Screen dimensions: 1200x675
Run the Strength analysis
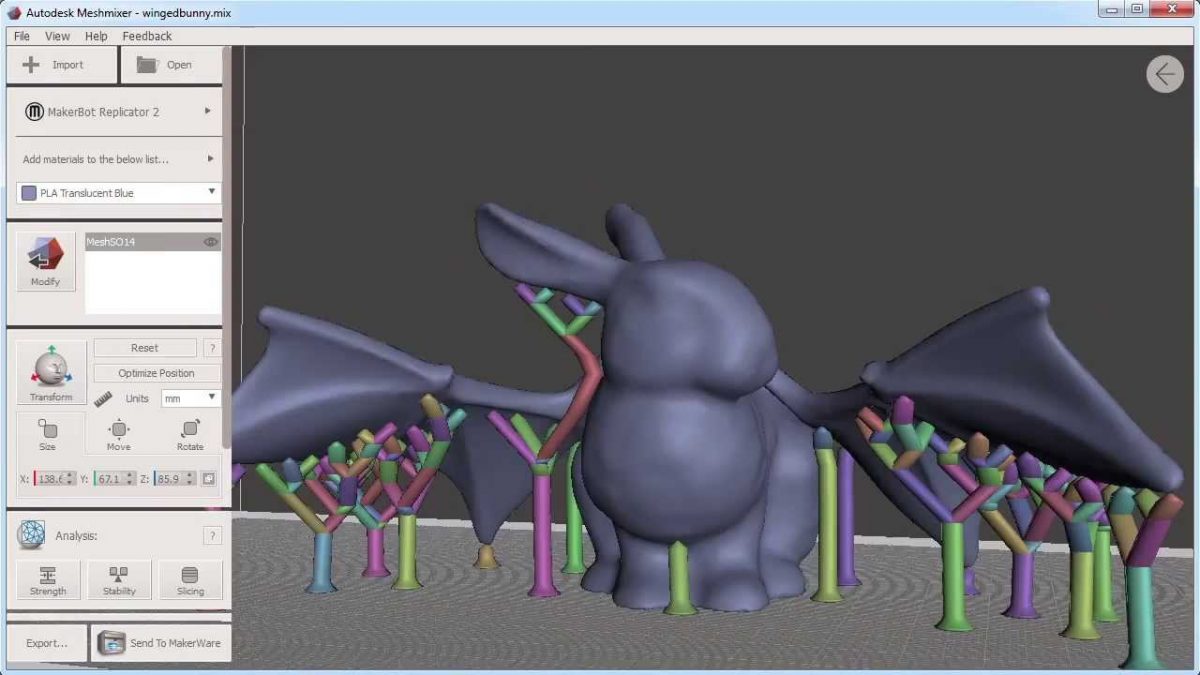(x=48, y=579)
